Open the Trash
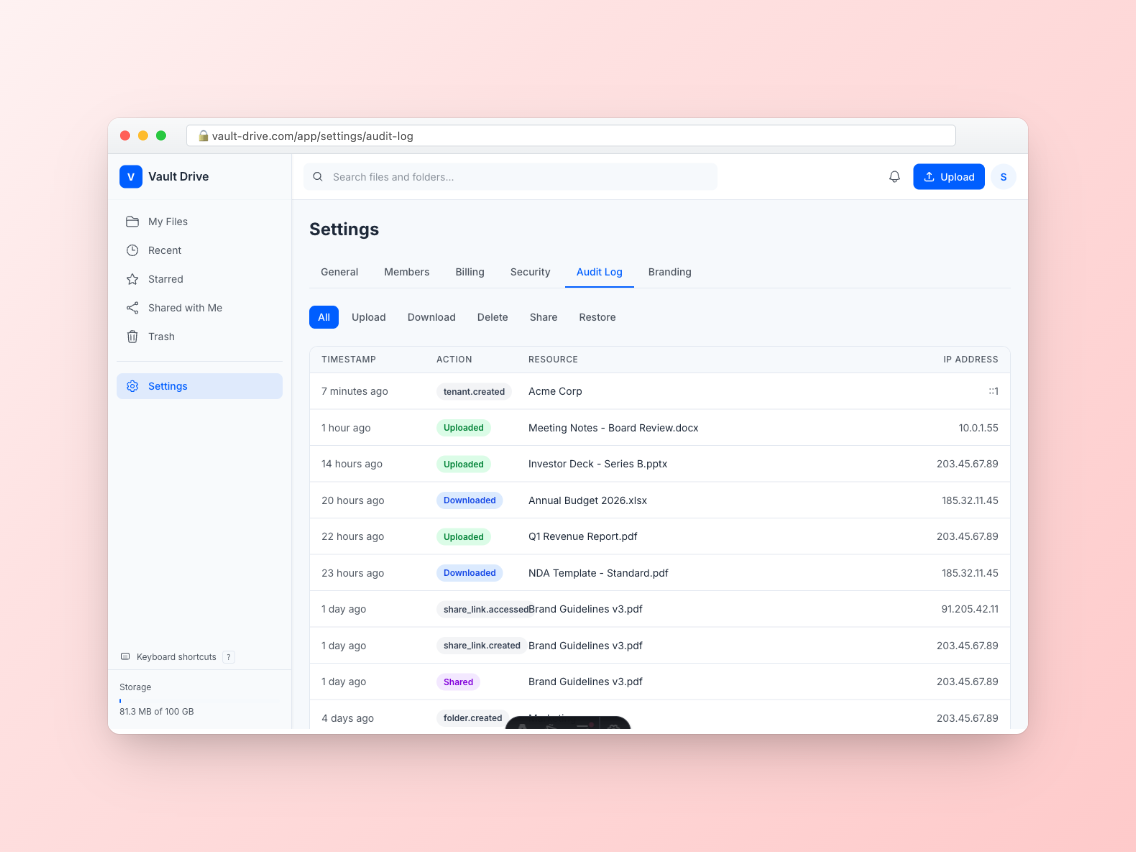The height and width of the screenshot is (852, 1136). pos(160,336)
